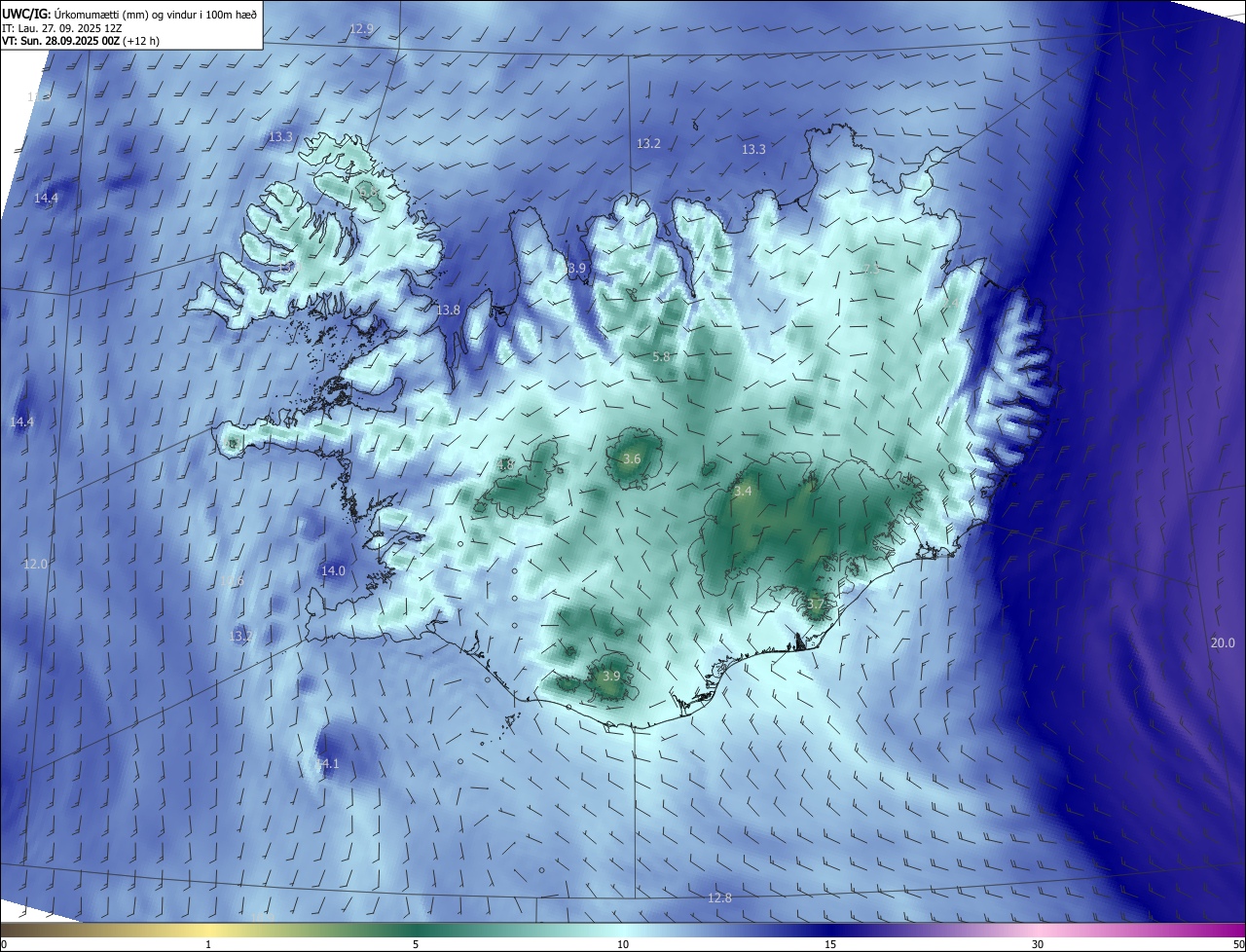Click the 20.0 value label
This screenshot has width=1246, height=952.
tap(1223, 643)
